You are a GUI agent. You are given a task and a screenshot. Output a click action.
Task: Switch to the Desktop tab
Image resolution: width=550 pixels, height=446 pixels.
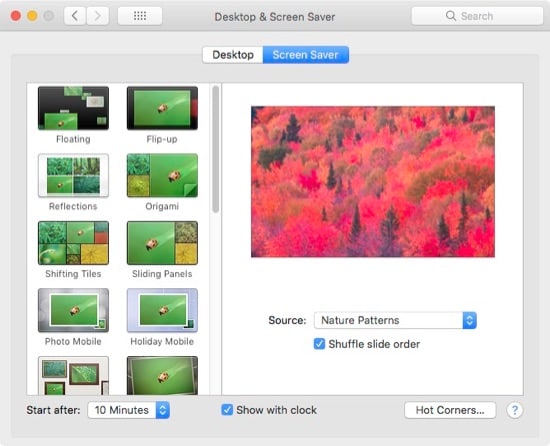(x=233, y=55)
